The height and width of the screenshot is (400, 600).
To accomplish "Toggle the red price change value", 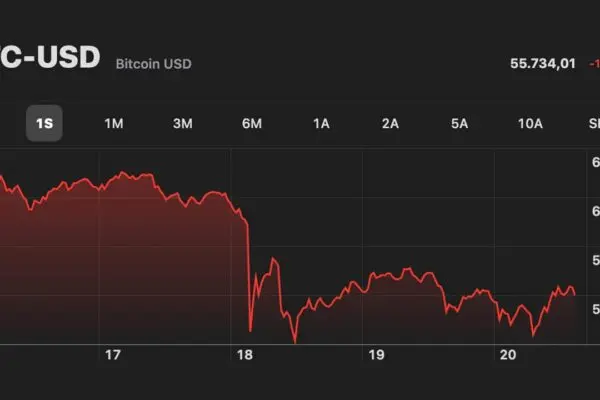I will click(593, 64).
